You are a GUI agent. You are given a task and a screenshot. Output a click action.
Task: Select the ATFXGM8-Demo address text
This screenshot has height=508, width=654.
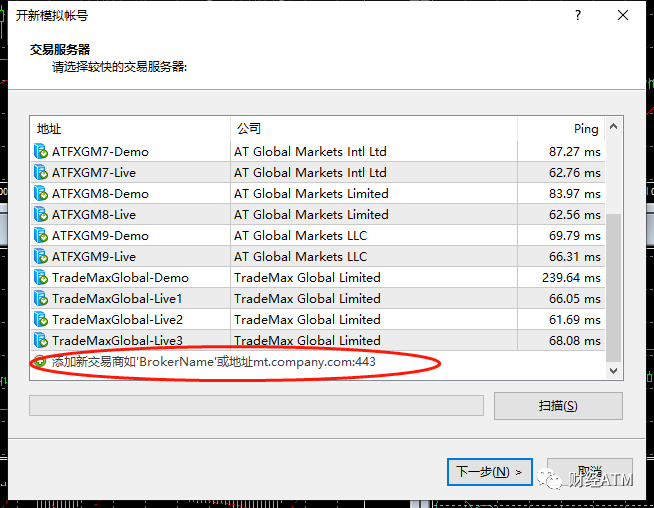tap(100, 194)
